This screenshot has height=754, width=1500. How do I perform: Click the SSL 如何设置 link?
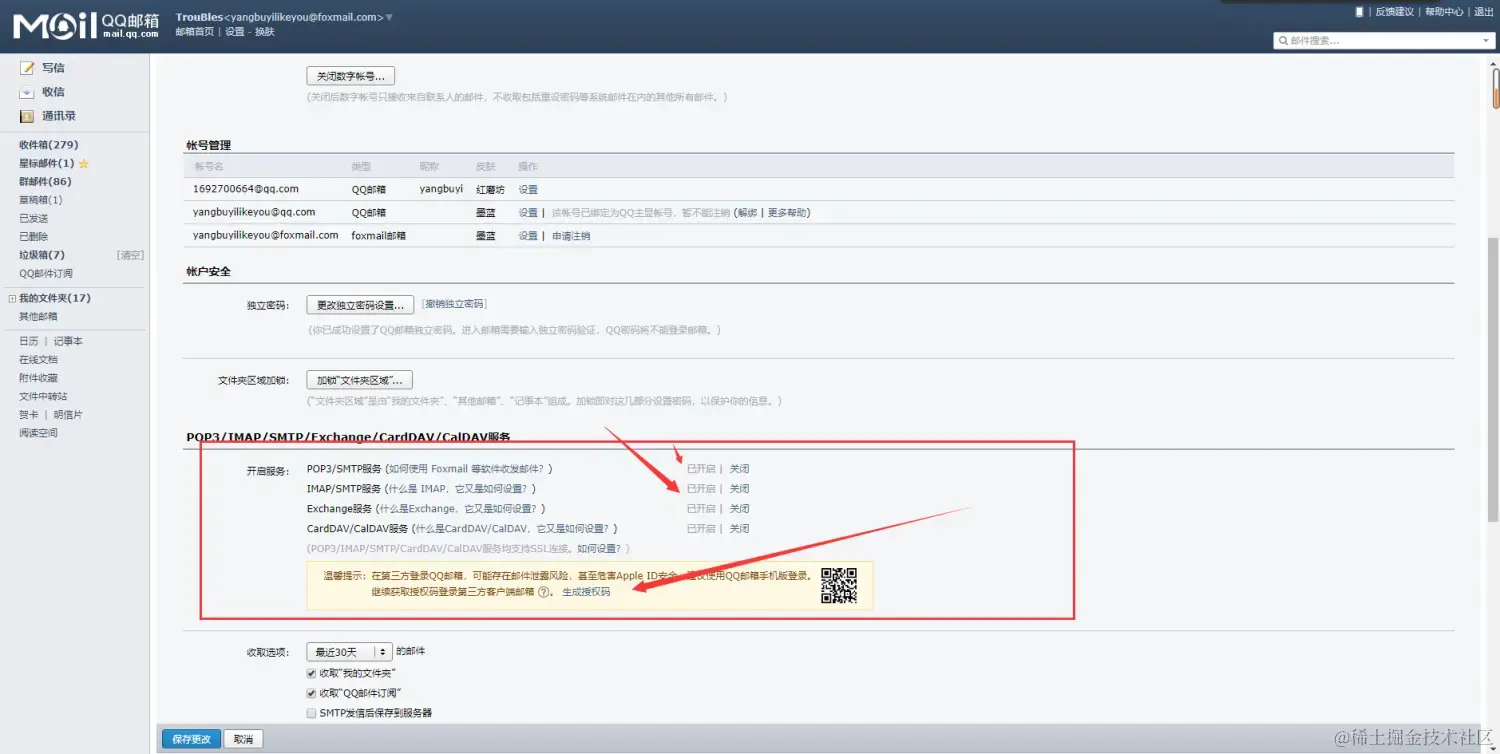(600, 549)
